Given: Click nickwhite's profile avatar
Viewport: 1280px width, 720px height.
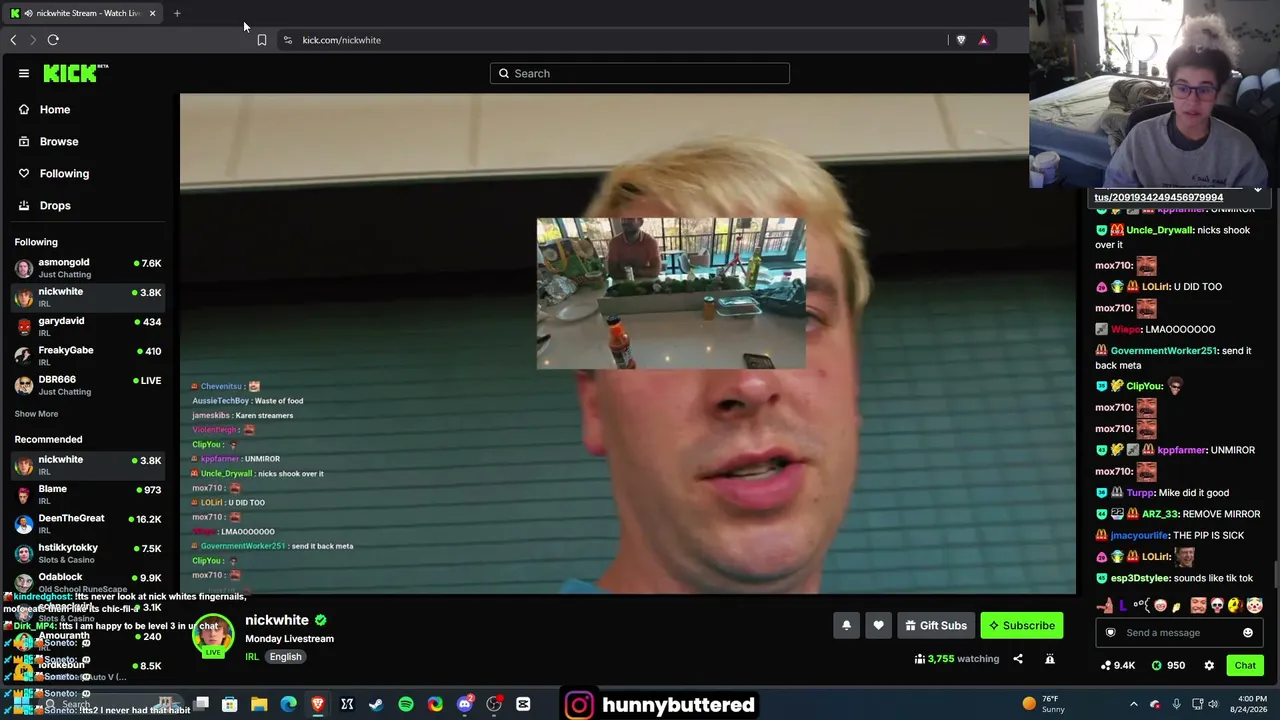Looking at the screenshot, I should click(213, 637).
